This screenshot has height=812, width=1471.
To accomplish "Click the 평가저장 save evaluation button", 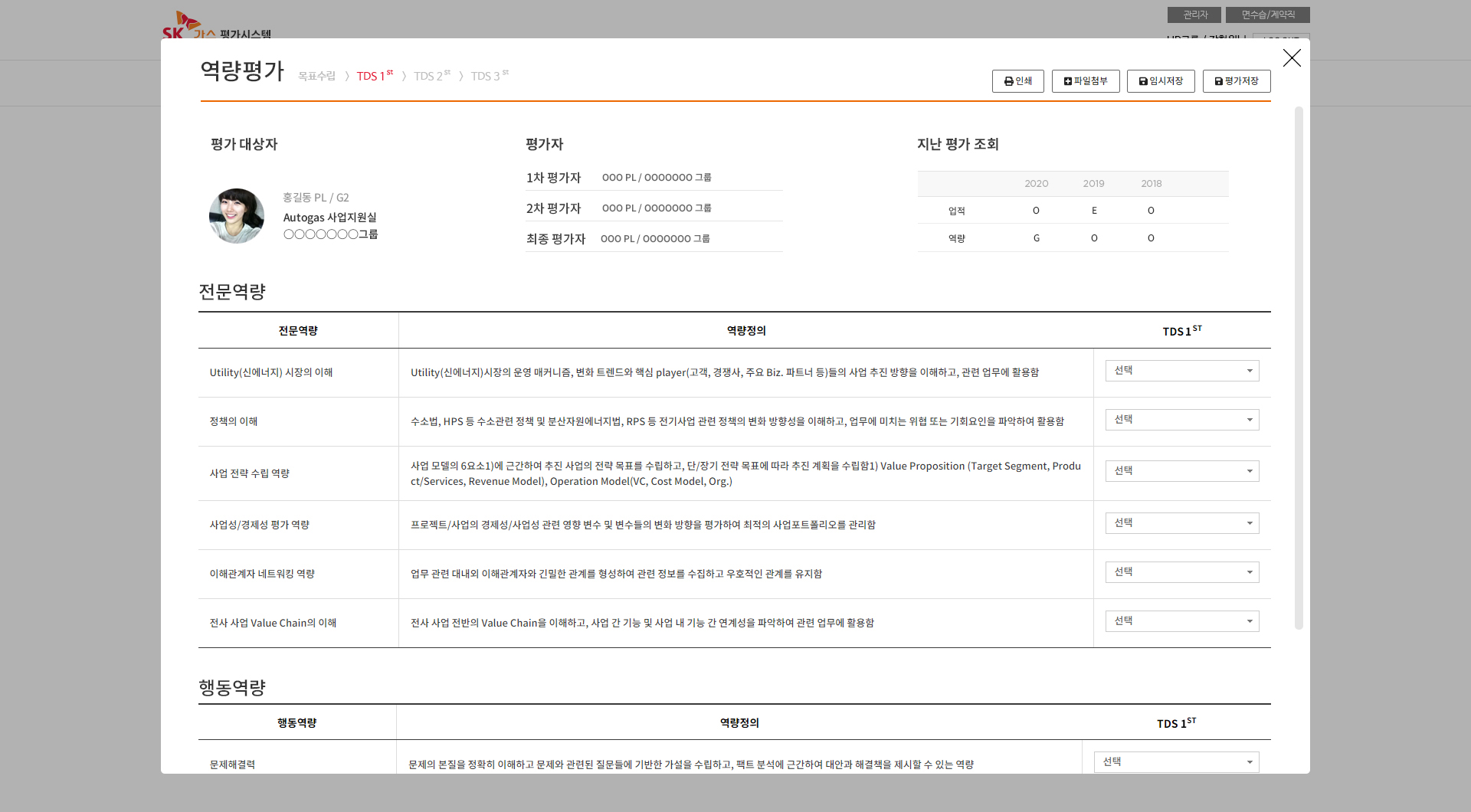I will (1236, 81).
